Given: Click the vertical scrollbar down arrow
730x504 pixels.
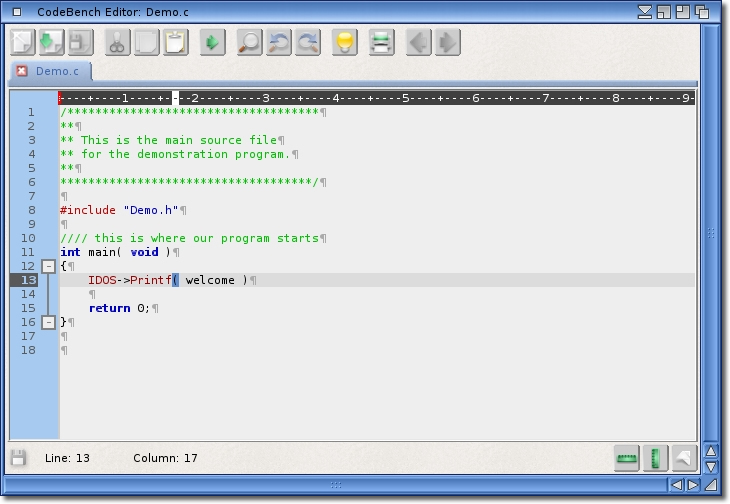Looking at the screenshot, I should 710,467.
